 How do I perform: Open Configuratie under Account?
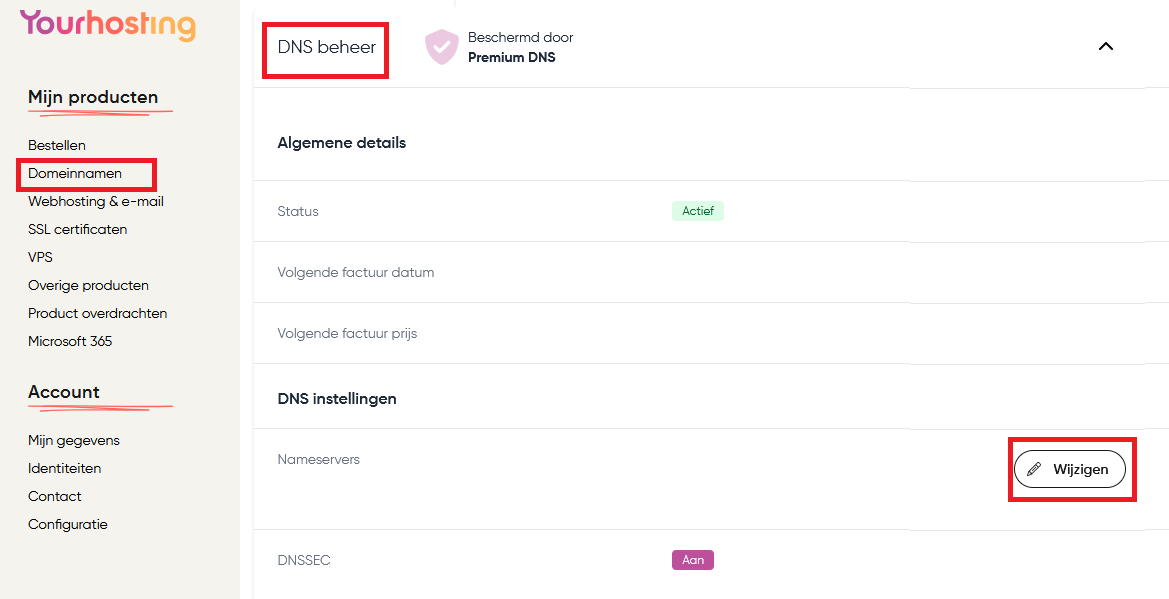[68, 524]
